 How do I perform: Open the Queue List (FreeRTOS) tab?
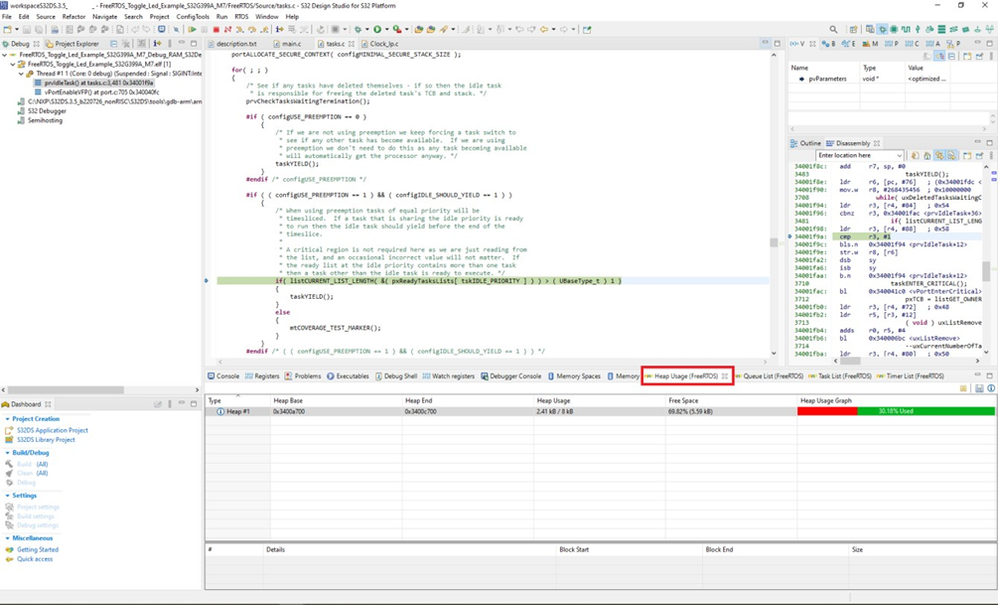[769, 376]
